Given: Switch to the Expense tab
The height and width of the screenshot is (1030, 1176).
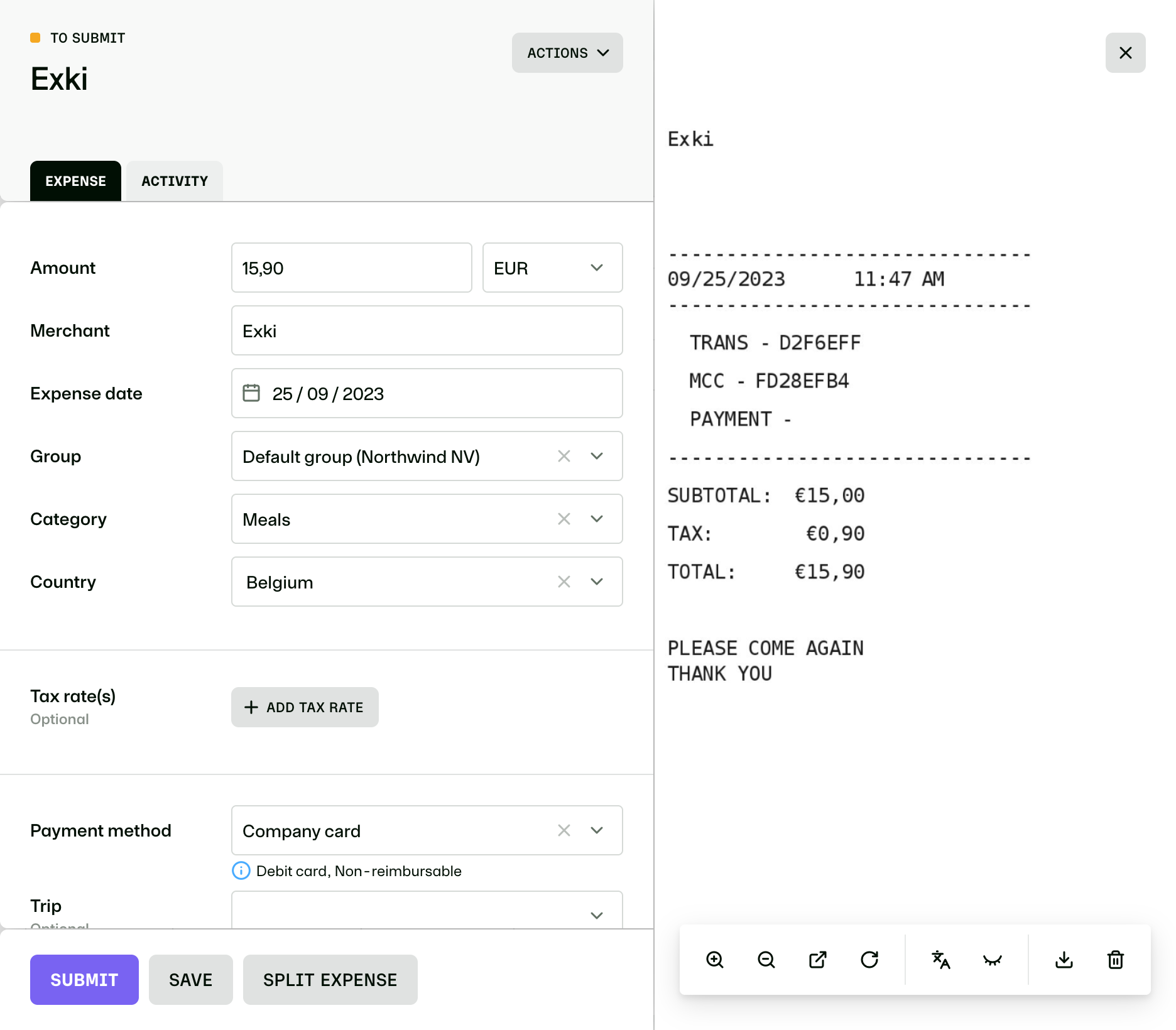Looking at the screenshot, I should click(75, 181).
